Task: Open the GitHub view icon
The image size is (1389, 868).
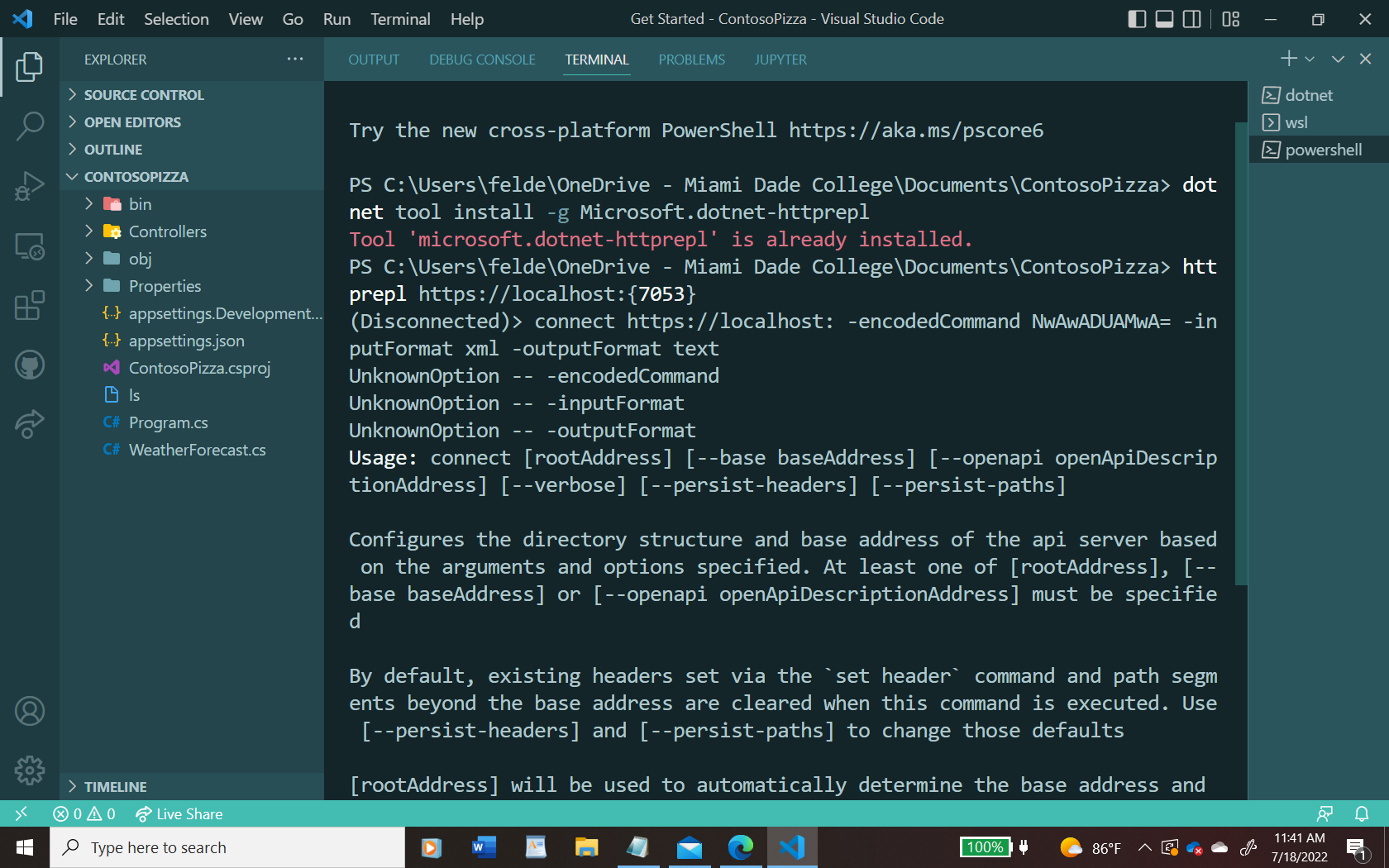Action: pyautogui.click(x=29, y=365)
